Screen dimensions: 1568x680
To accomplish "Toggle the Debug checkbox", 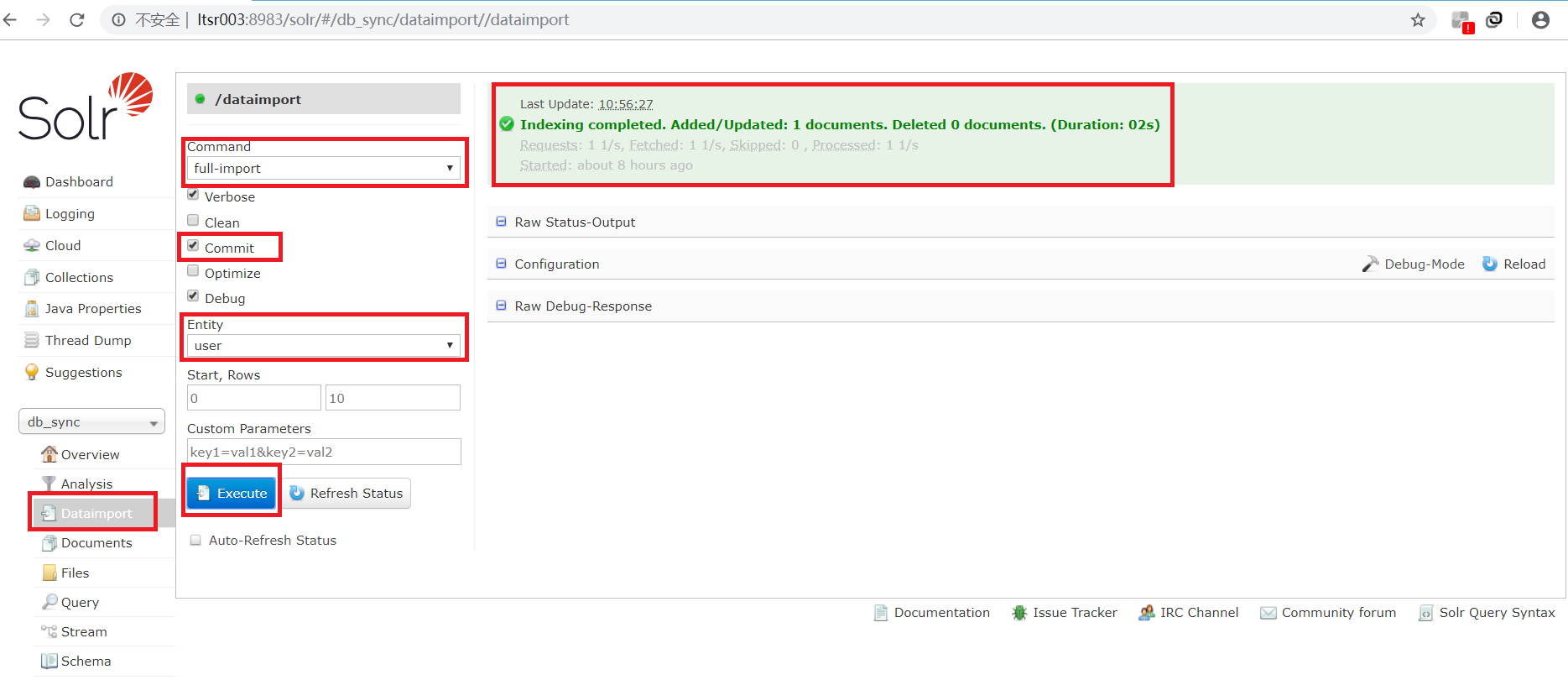I will tap(193, 296).
